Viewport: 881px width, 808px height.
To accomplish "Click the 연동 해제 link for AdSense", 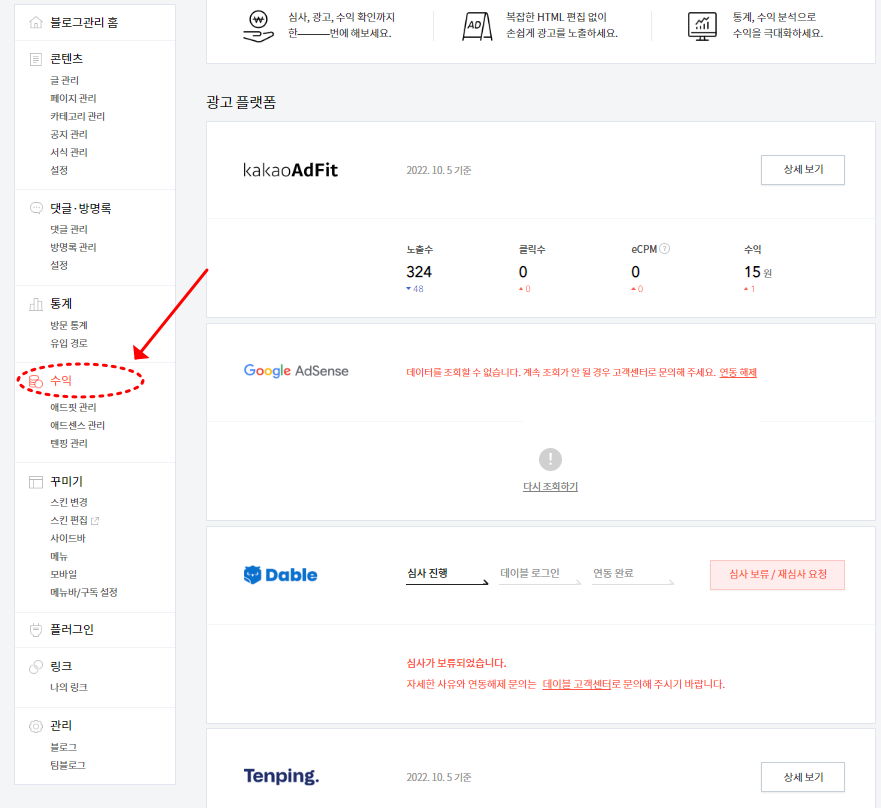I will (x=738, y=373).
